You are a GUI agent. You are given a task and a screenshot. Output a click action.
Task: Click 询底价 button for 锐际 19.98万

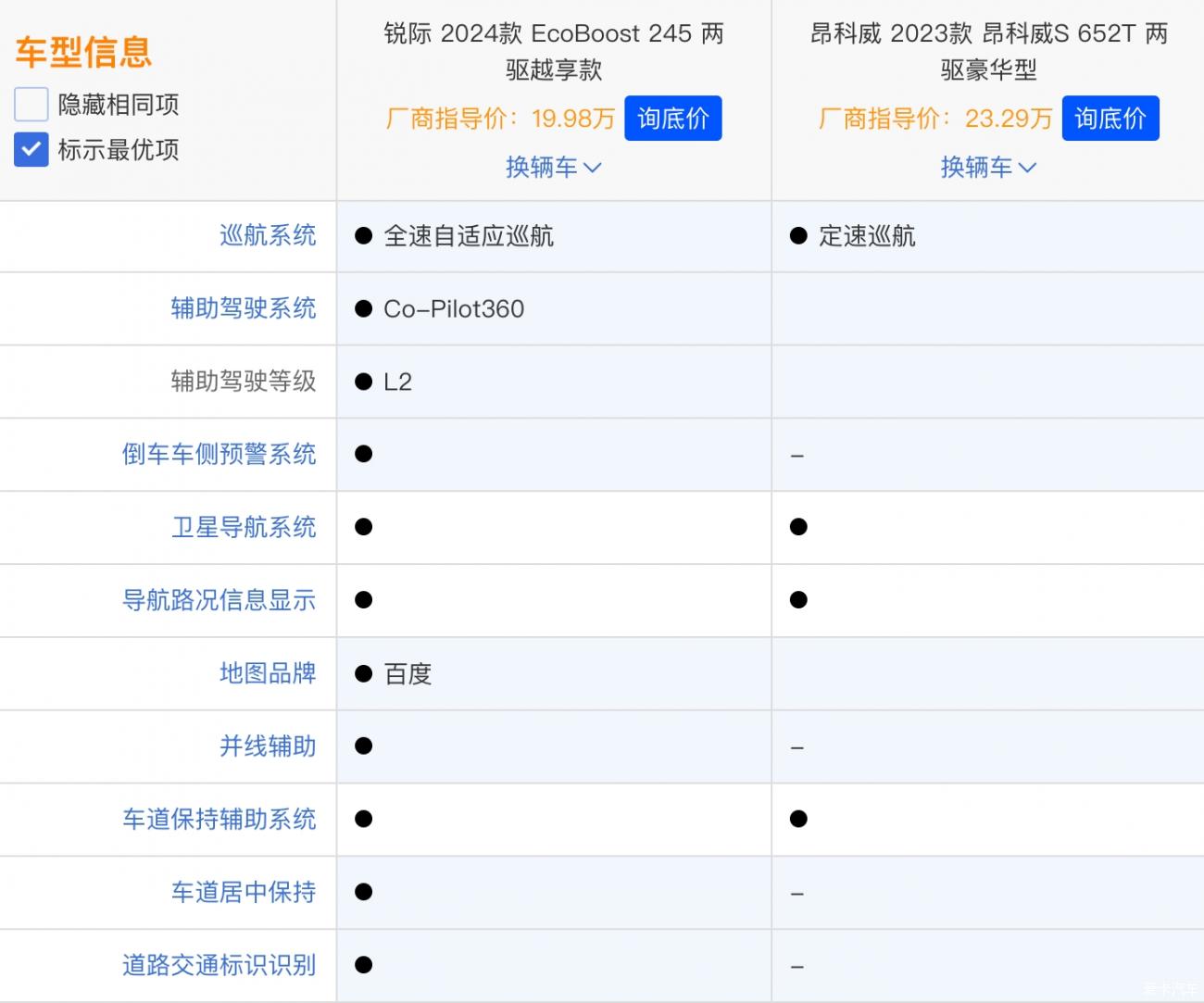(673, 119)
